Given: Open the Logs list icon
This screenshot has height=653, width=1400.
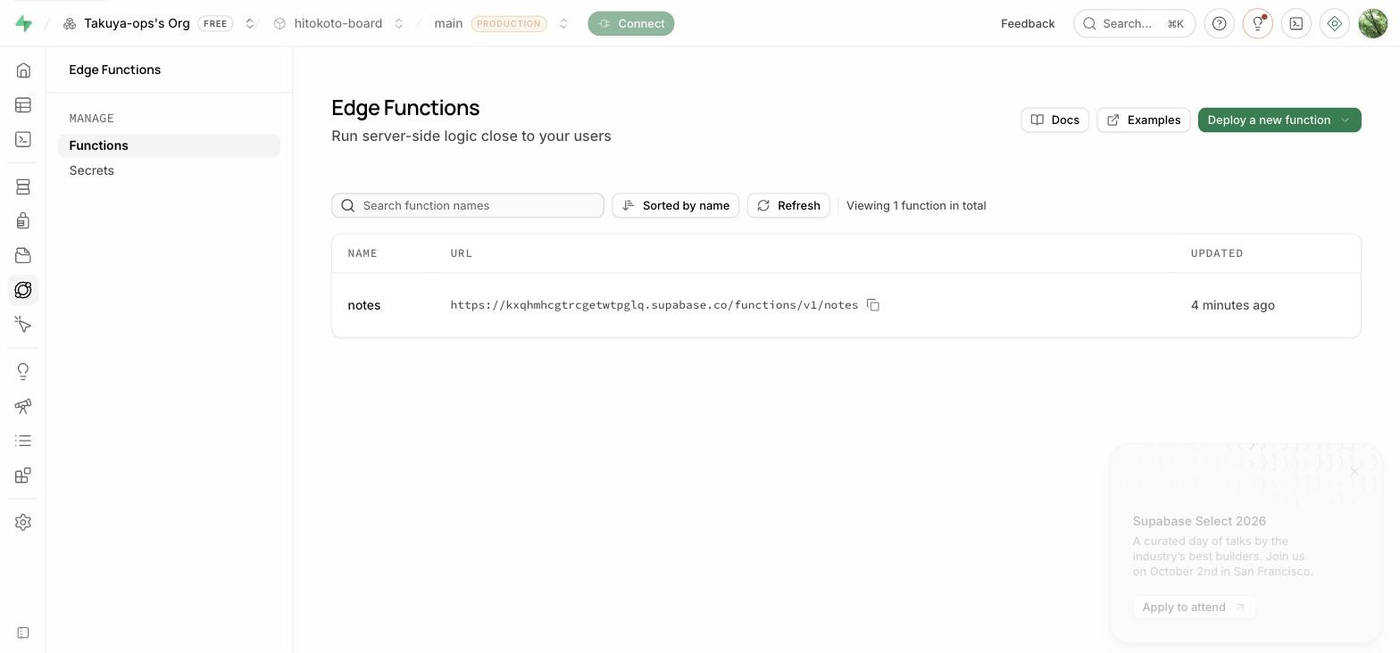Looking at the screenshot, I should pos(23,441).
